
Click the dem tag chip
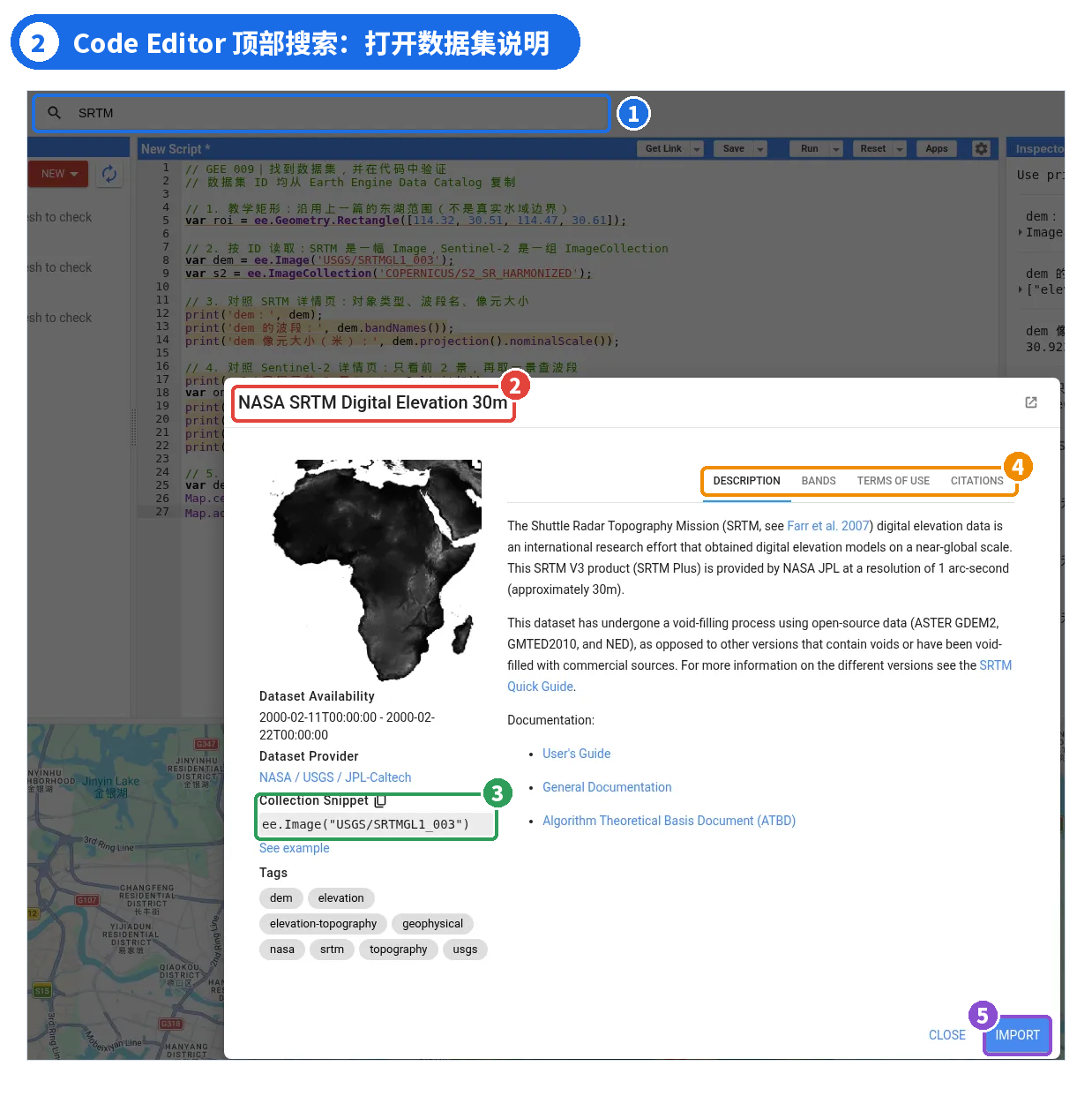(280, 898)
